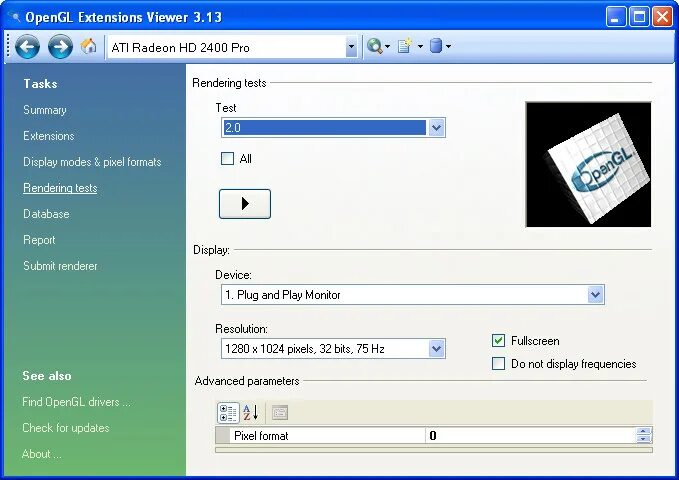Expand the Test version dropdown
The width and height of the screenshot is (679, 480).
(x=436, y=128)
